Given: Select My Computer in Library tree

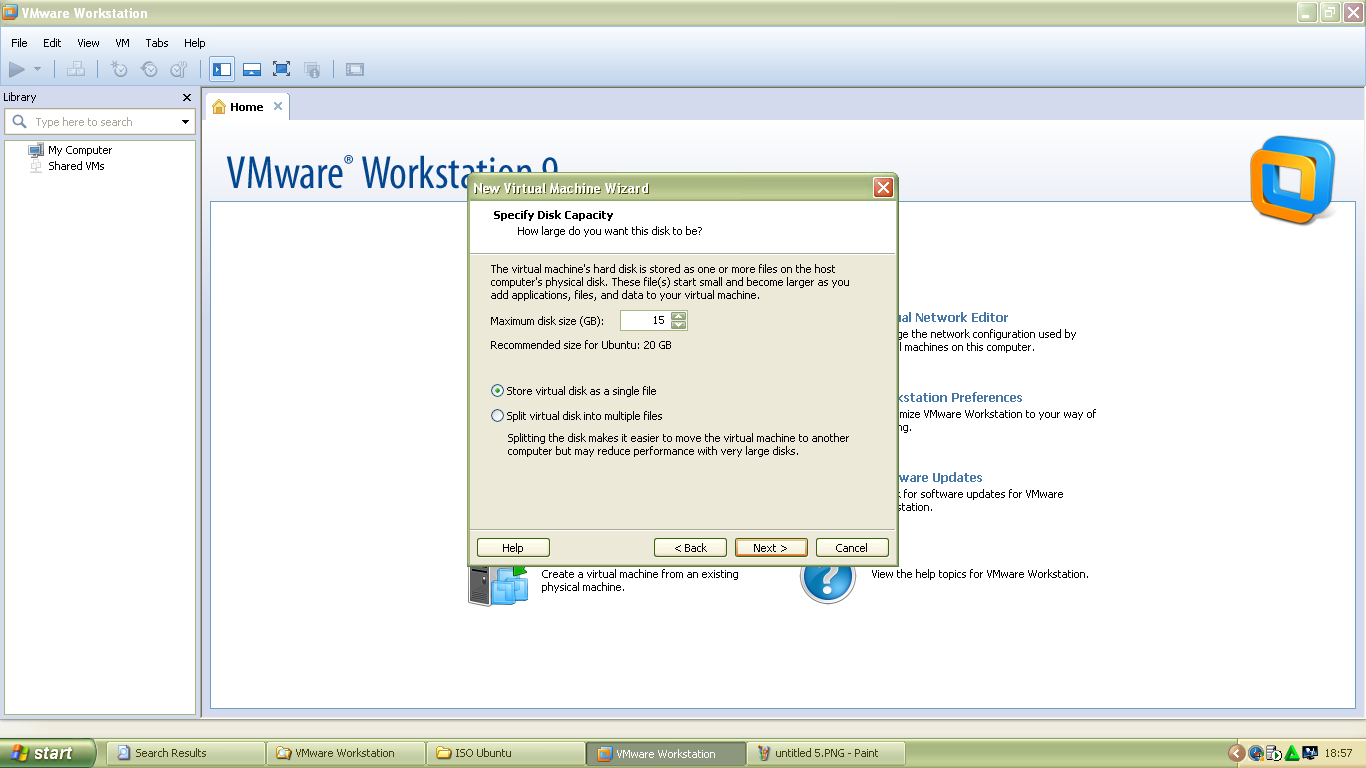Looking at the screenshot, I should point(80,150).
